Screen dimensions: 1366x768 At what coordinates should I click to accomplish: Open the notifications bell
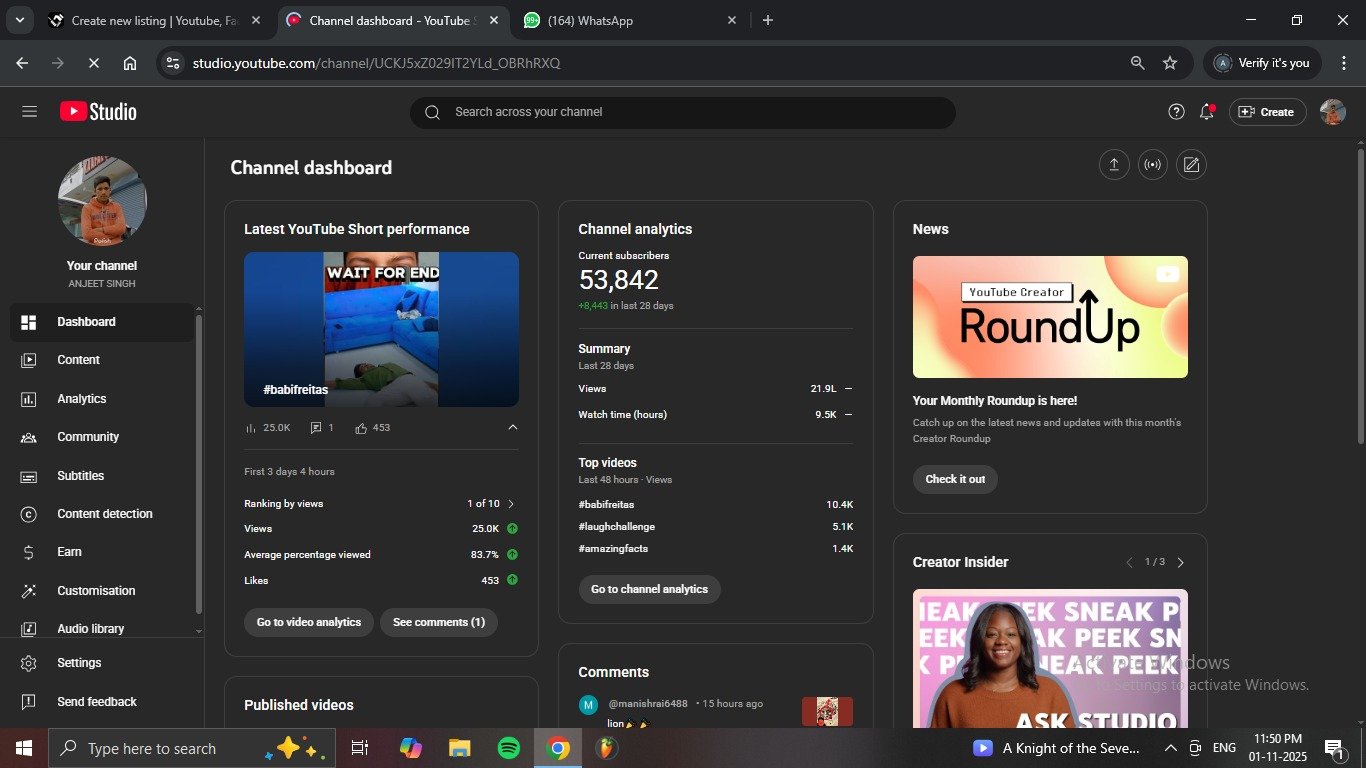click(x=1206, y=112)
